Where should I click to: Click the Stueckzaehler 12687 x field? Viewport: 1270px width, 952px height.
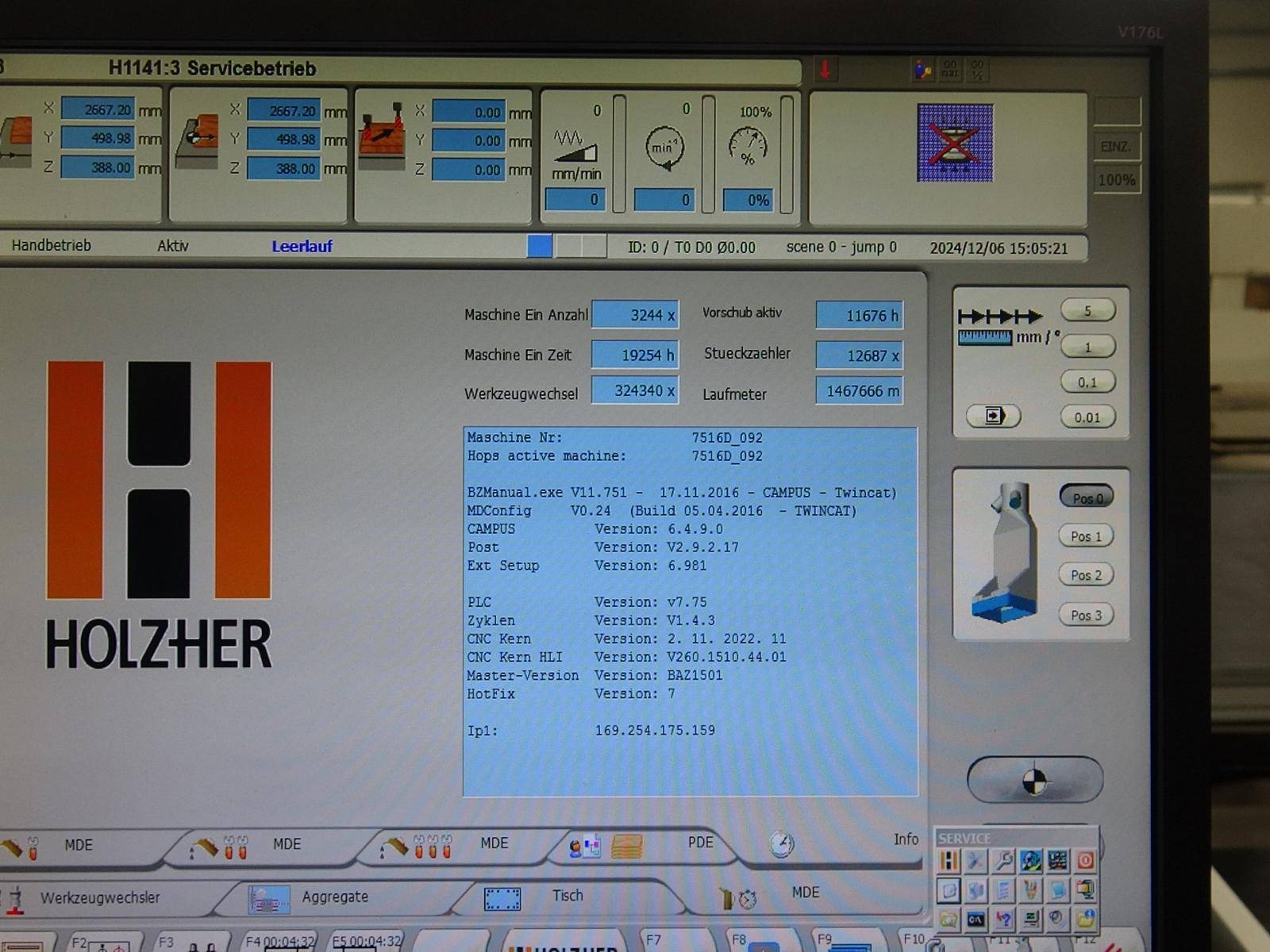860,355
